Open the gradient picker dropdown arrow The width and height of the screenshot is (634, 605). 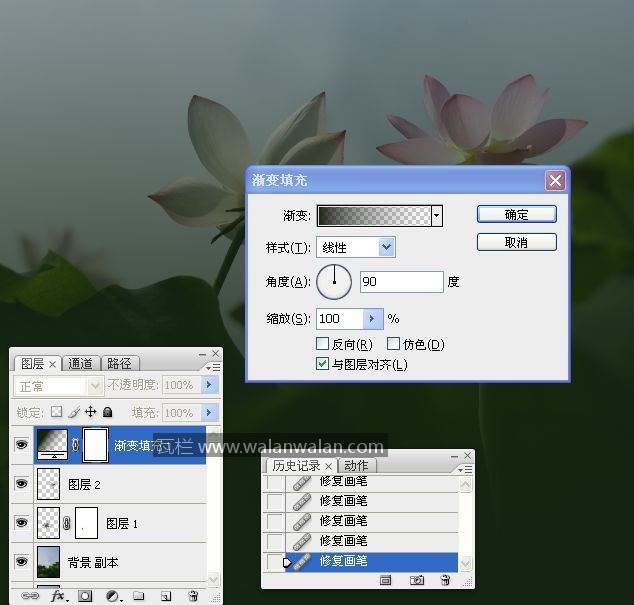[x=437, y=215]
